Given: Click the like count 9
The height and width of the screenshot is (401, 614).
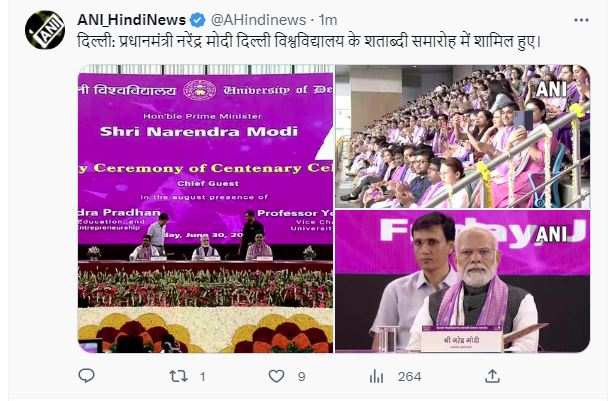Looking at the screenshot, I should 302,377.
